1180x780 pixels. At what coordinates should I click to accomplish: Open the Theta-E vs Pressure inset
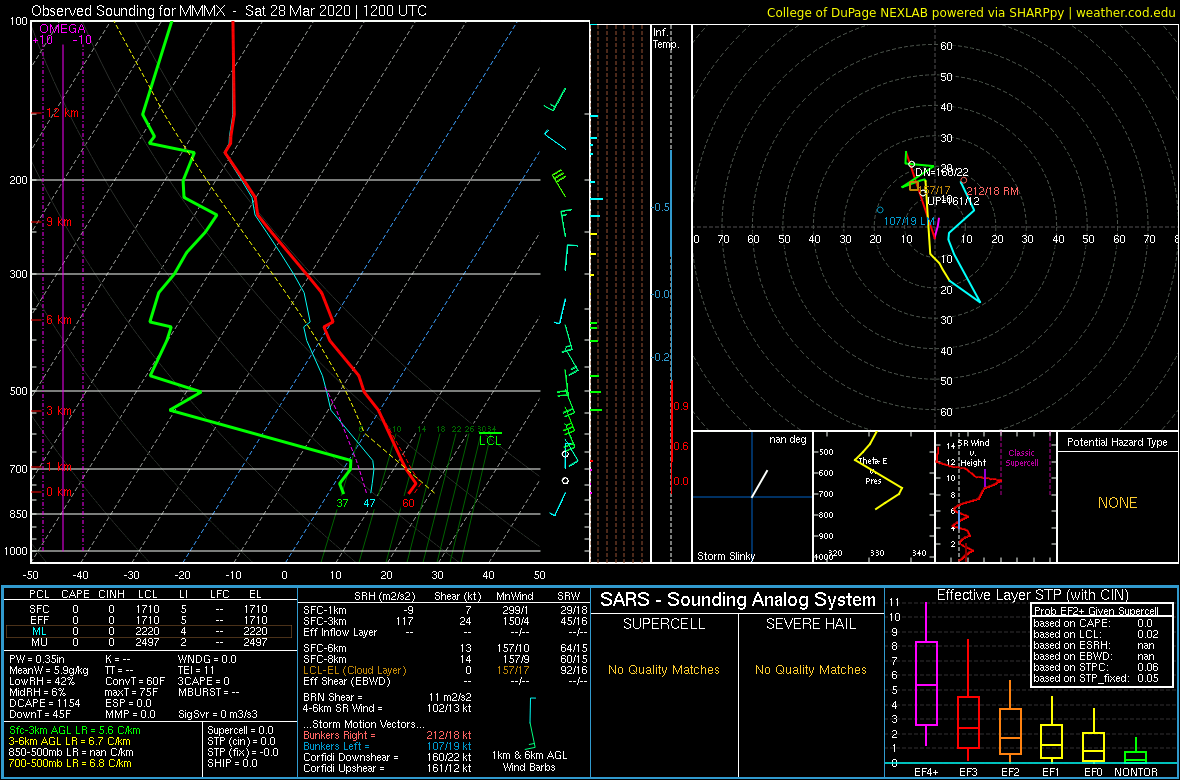(x=873, y=497)
